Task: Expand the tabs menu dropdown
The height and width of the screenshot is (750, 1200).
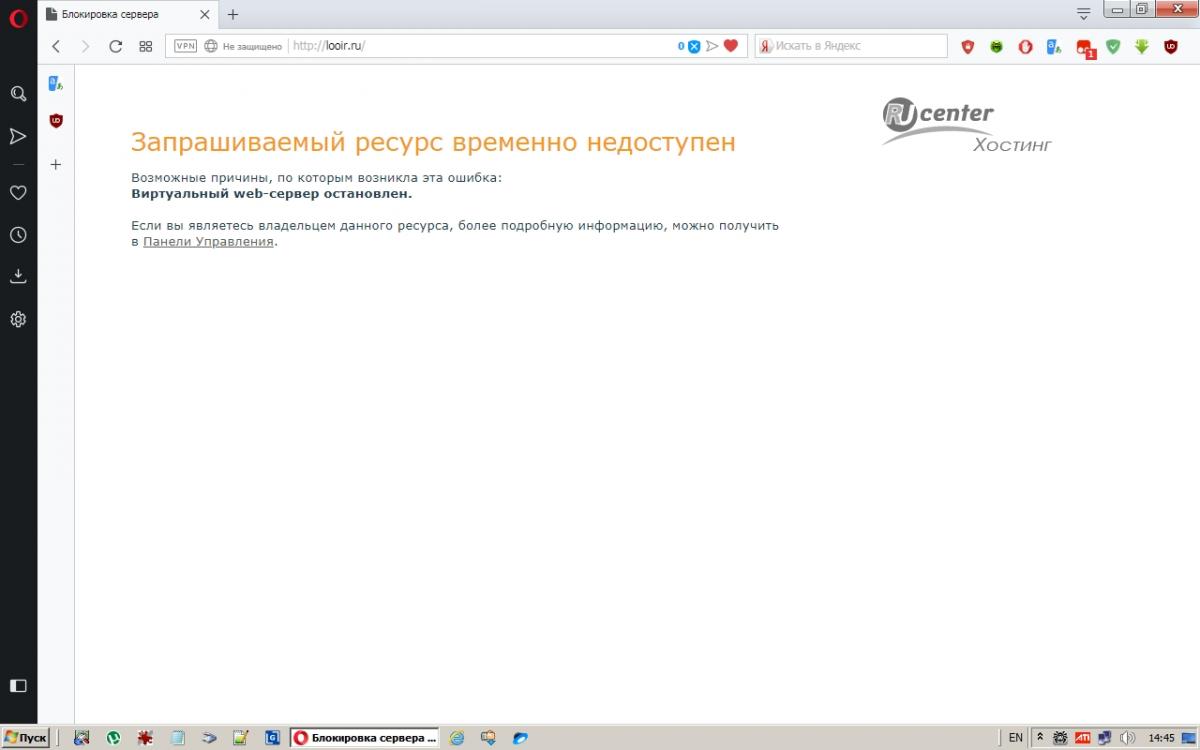Action: [1083, 14]
